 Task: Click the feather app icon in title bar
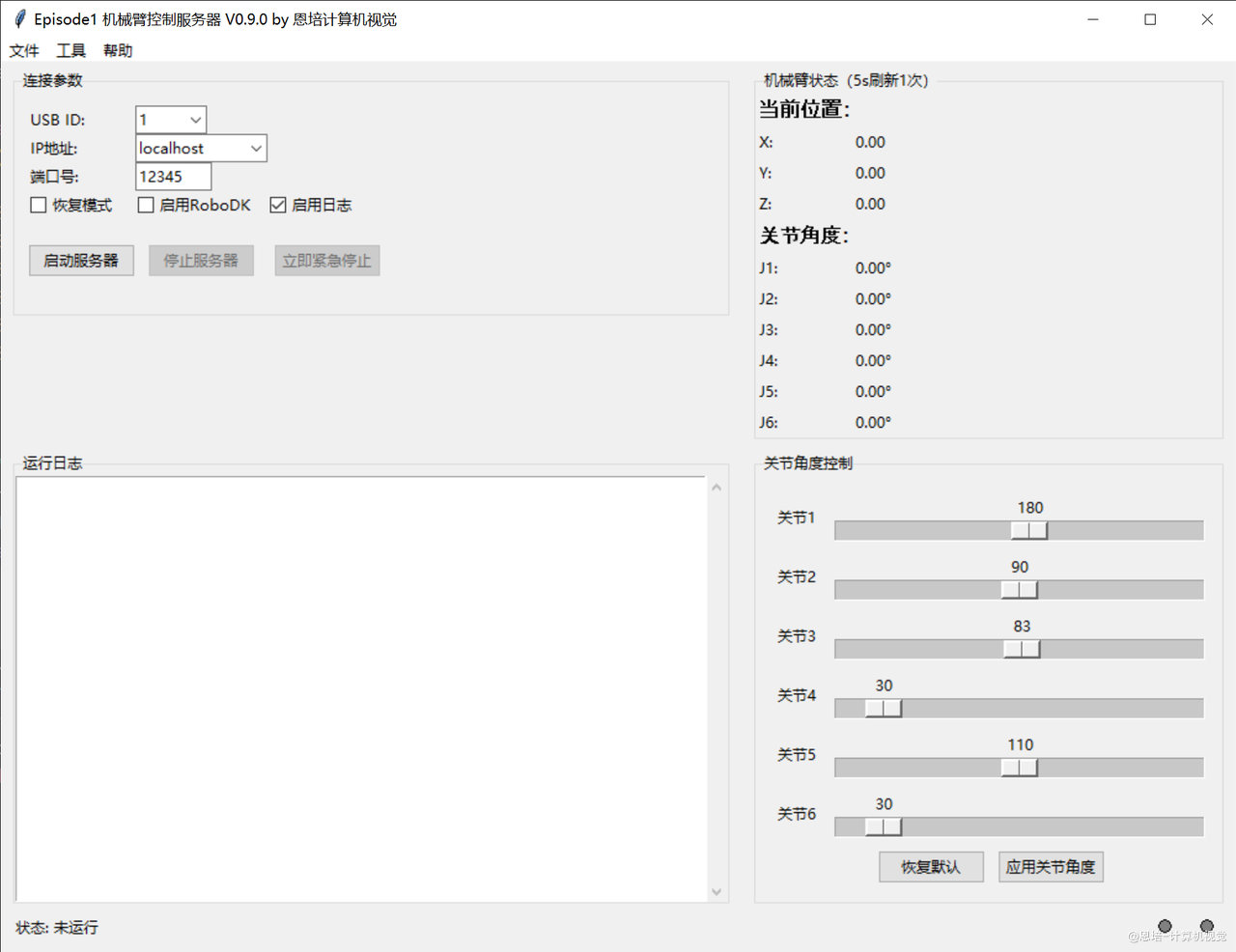pos(18,19)
